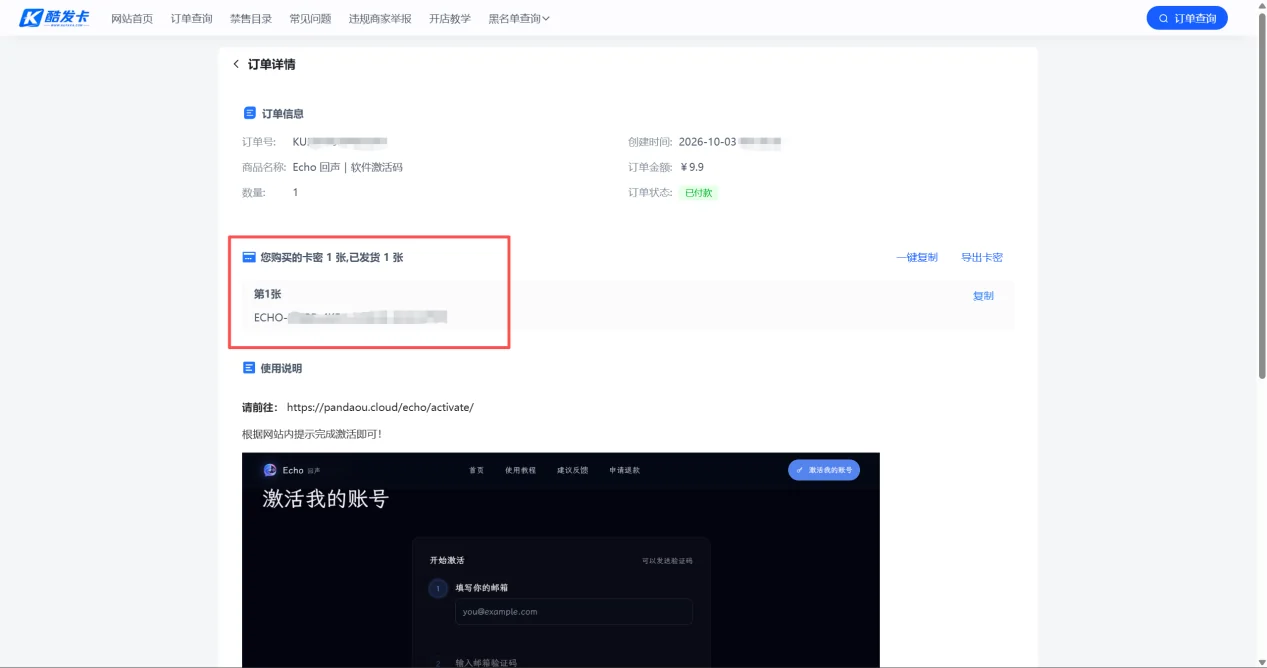Go back using the arrow beside 订单详情
This screenshot has width=1267, height=668.
click(x=236, y=64)
